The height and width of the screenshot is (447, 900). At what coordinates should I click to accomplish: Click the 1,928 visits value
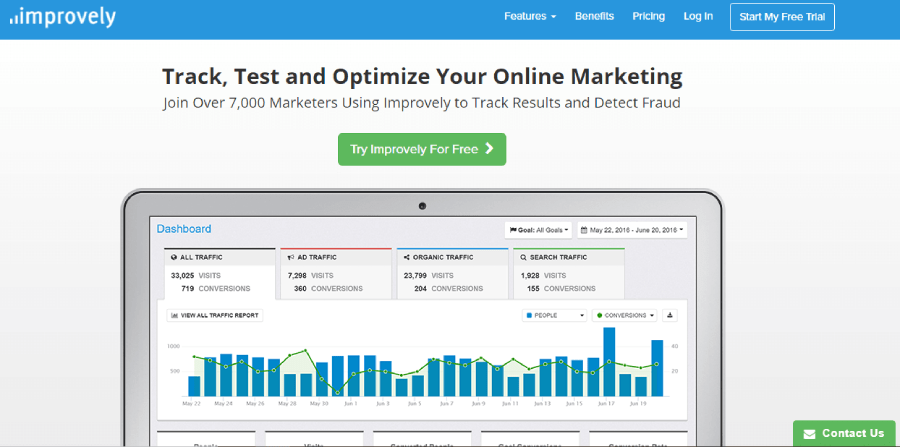[x=530, y=275]
